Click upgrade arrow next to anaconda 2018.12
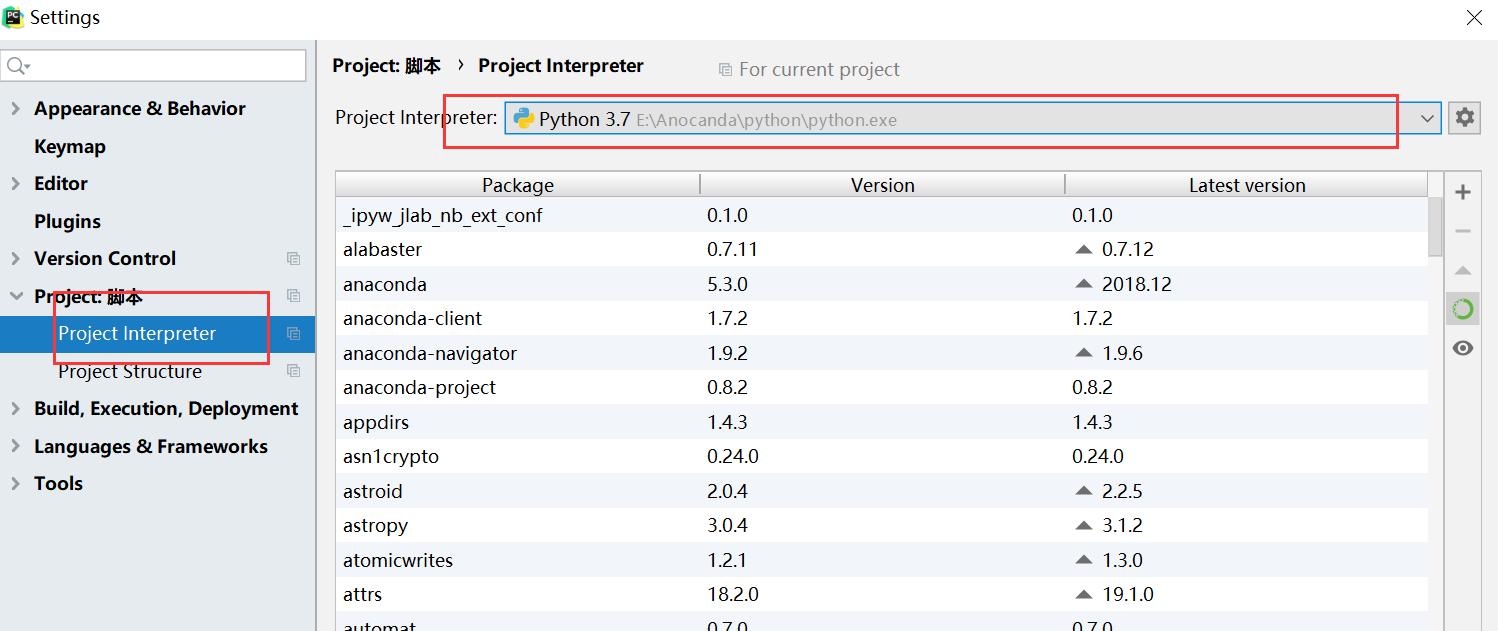Screen dimensions: 1498x631 [1083, 284]
